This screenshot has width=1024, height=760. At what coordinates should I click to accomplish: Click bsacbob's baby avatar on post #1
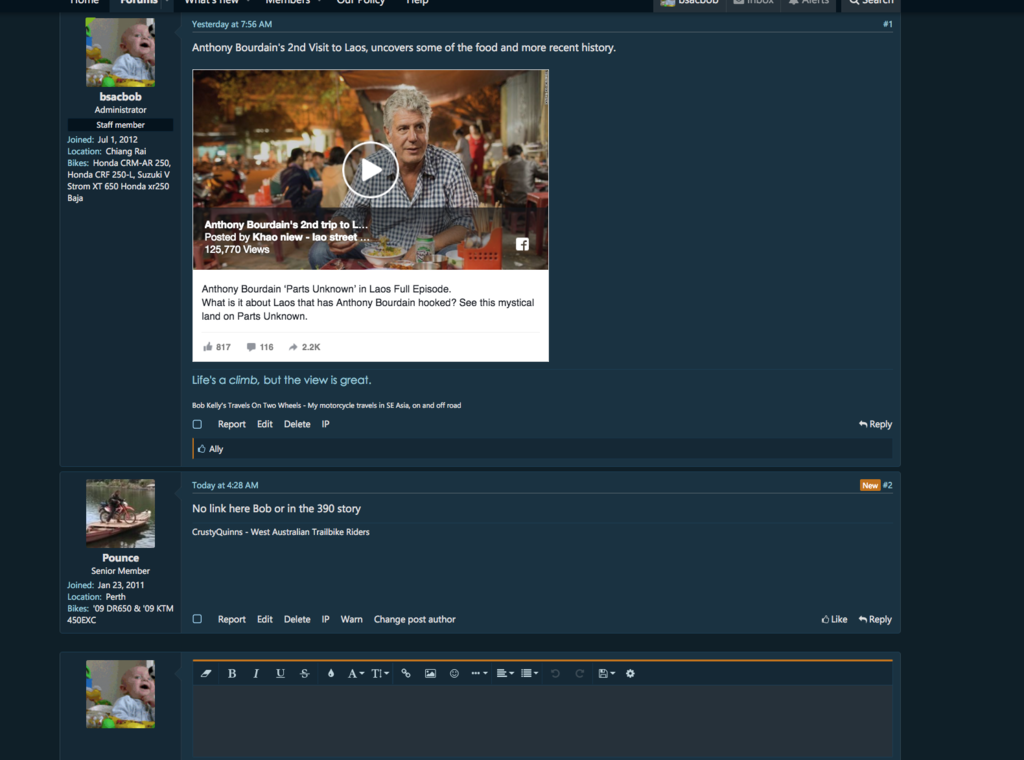tap(120, 52)
